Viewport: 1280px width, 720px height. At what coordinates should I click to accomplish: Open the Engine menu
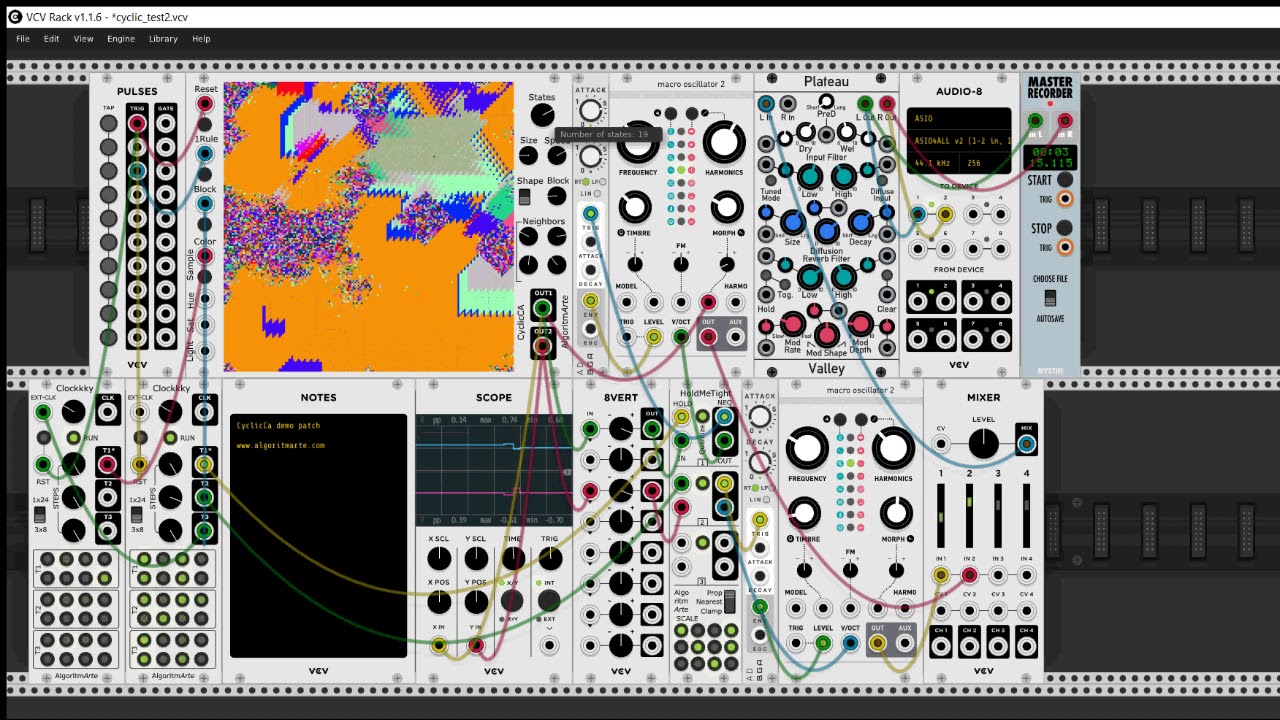point(121,39)
